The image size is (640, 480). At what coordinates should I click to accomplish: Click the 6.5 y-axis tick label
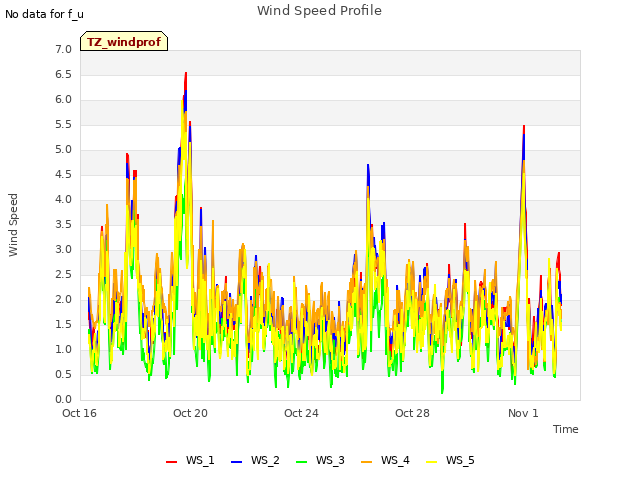63,75
